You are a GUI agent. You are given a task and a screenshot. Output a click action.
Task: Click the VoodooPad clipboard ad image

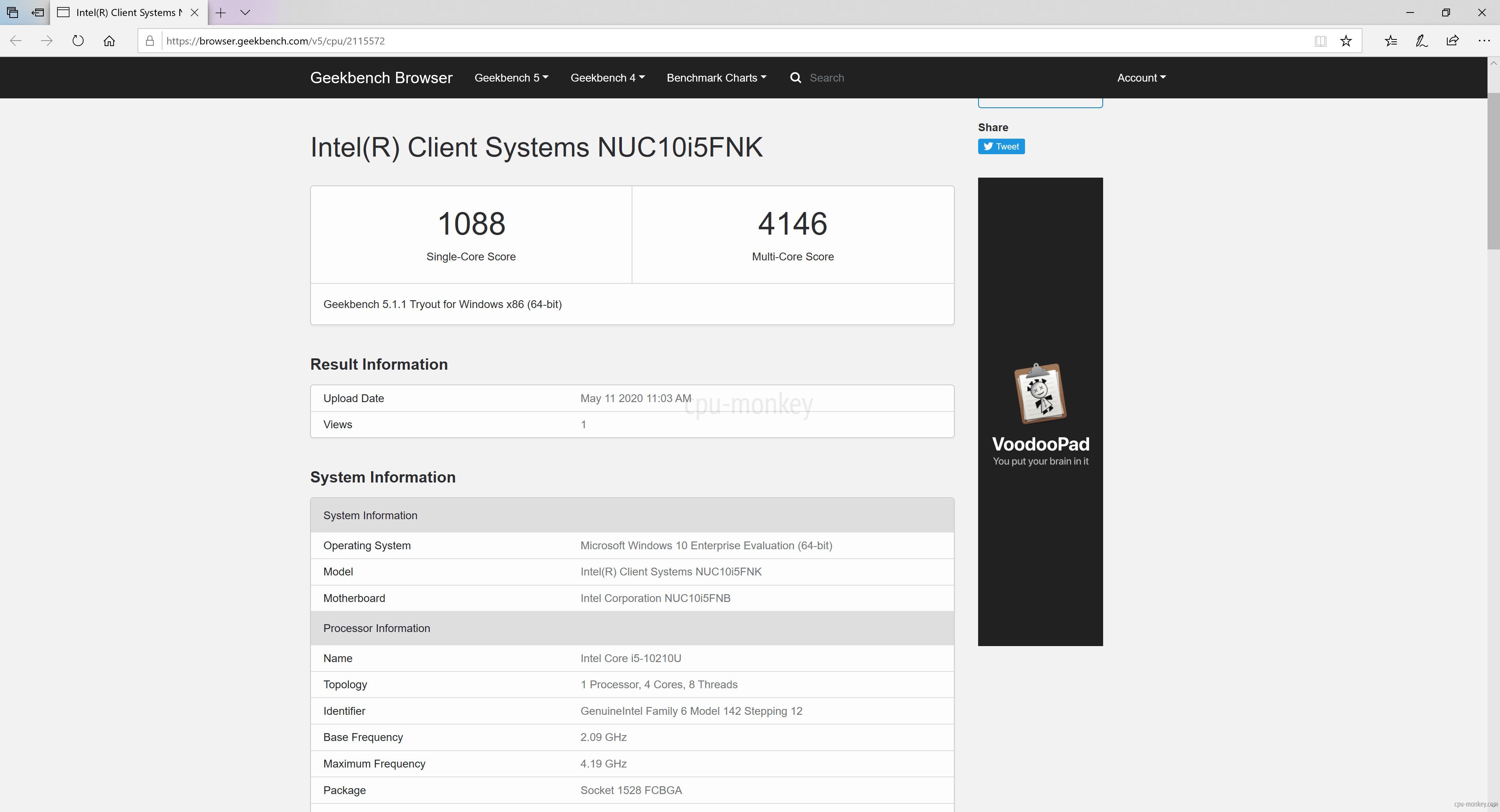pos(1040,394)
